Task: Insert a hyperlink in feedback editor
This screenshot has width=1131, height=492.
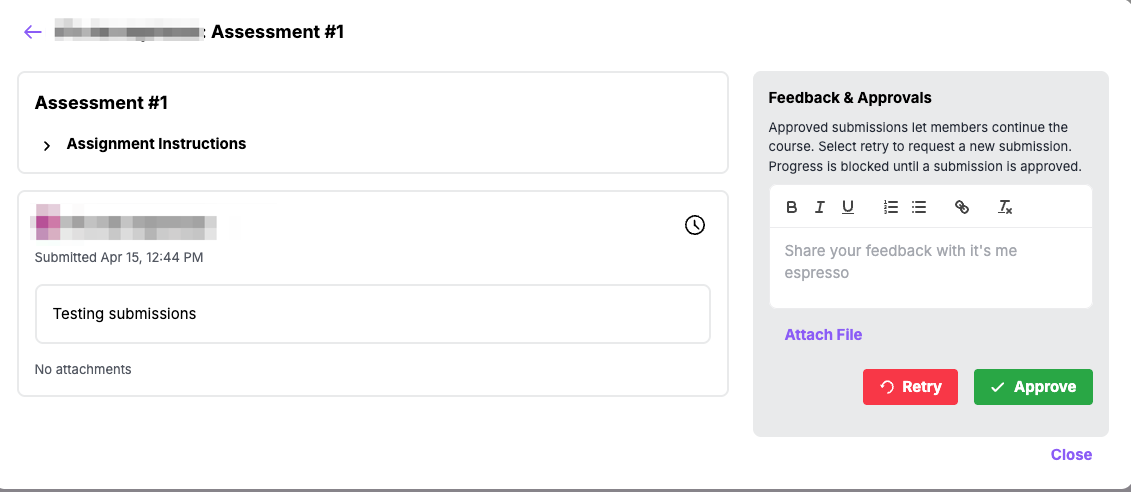Action: (962, 207)
